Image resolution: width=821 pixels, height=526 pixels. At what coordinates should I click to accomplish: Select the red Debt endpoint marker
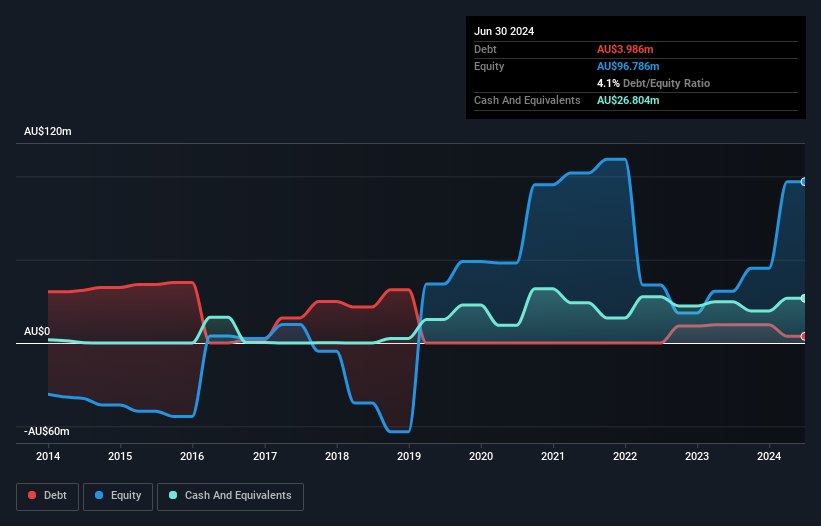click(804, 337)
